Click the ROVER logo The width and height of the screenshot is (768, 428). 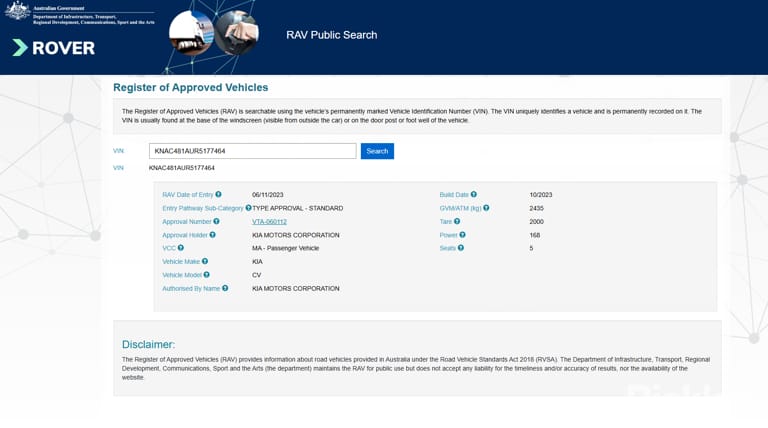54,48
